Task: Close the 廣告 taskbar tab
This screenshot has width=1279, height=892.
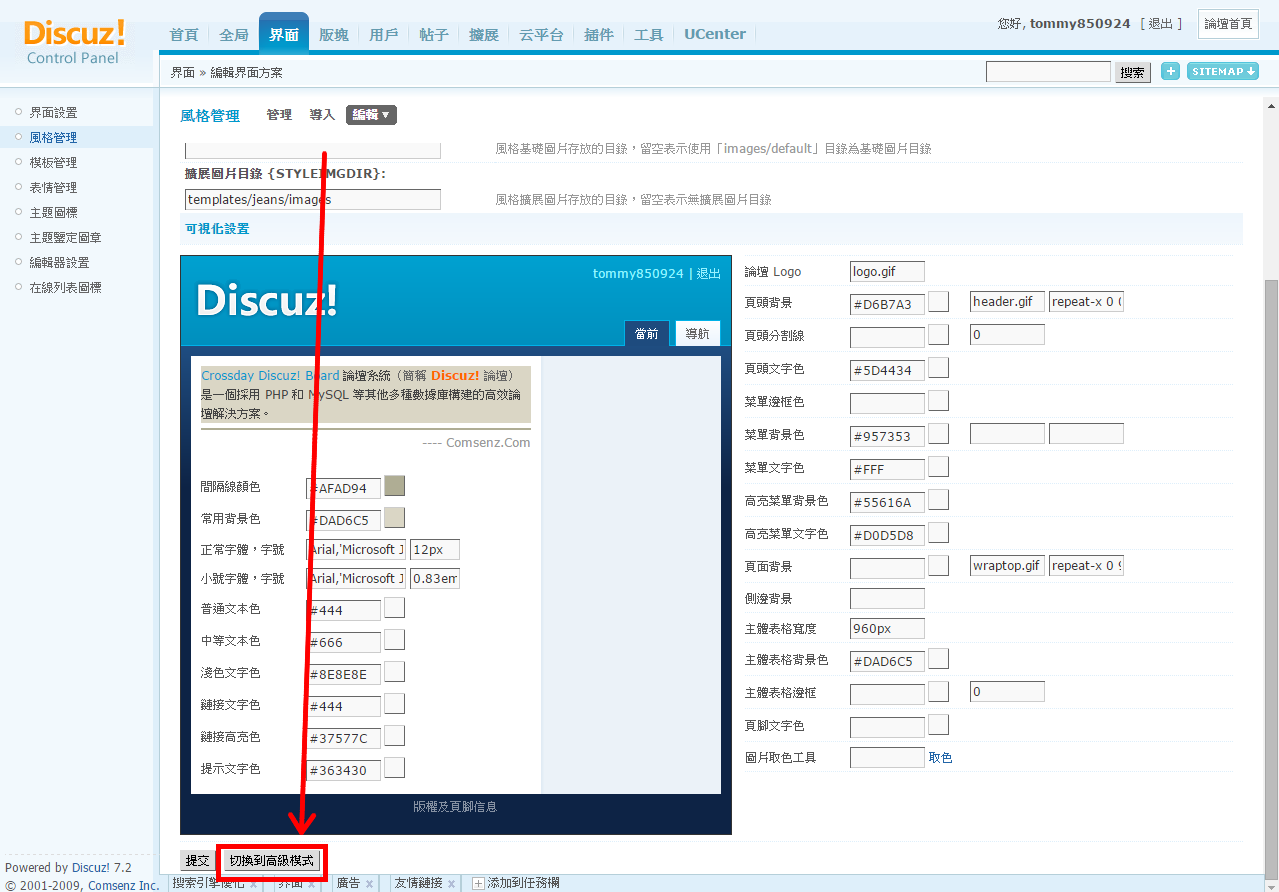Action: point(370,884)
